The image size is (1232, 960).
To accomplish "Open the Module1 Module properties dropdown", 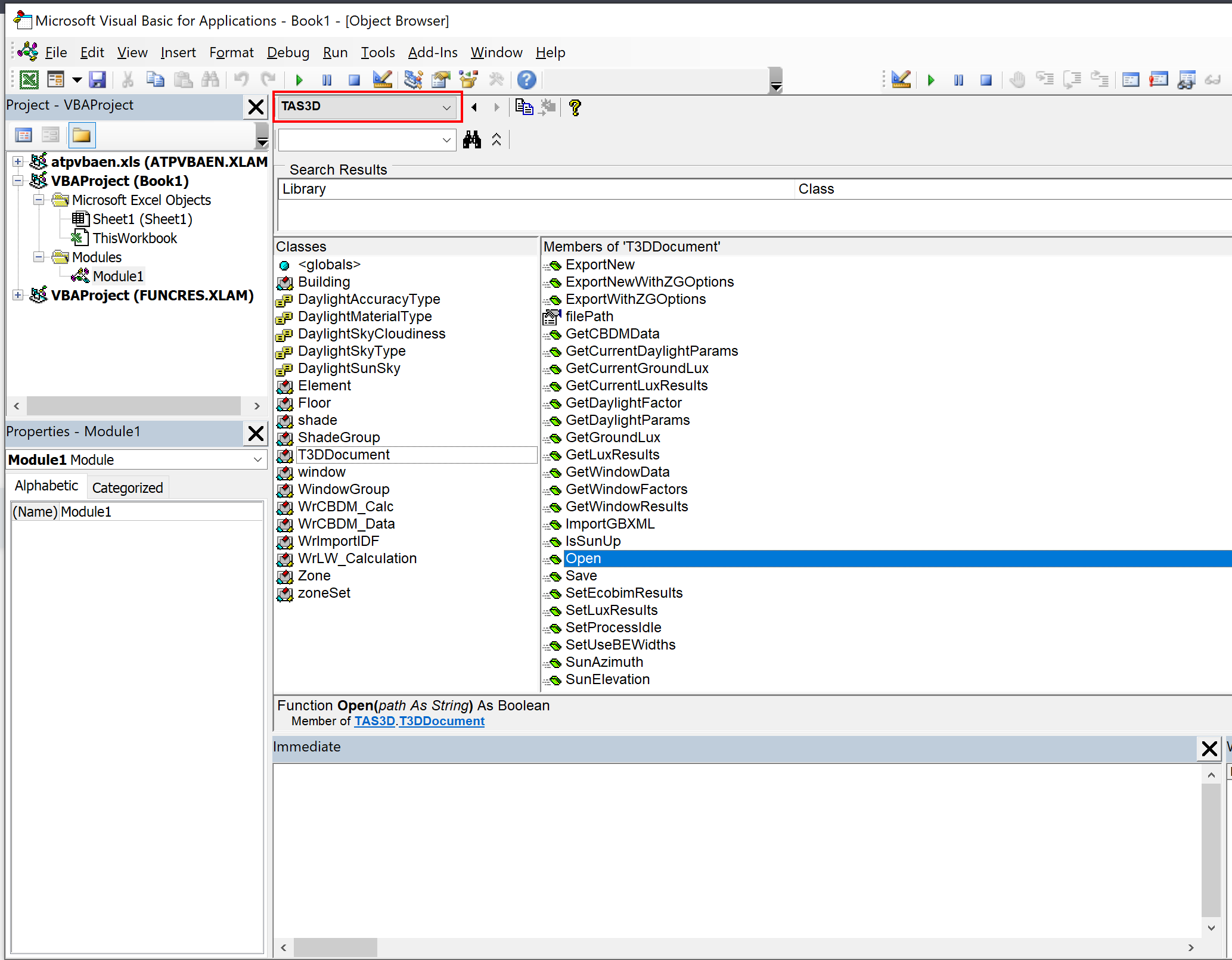I will pyautogui.click(x=258, y=460).
